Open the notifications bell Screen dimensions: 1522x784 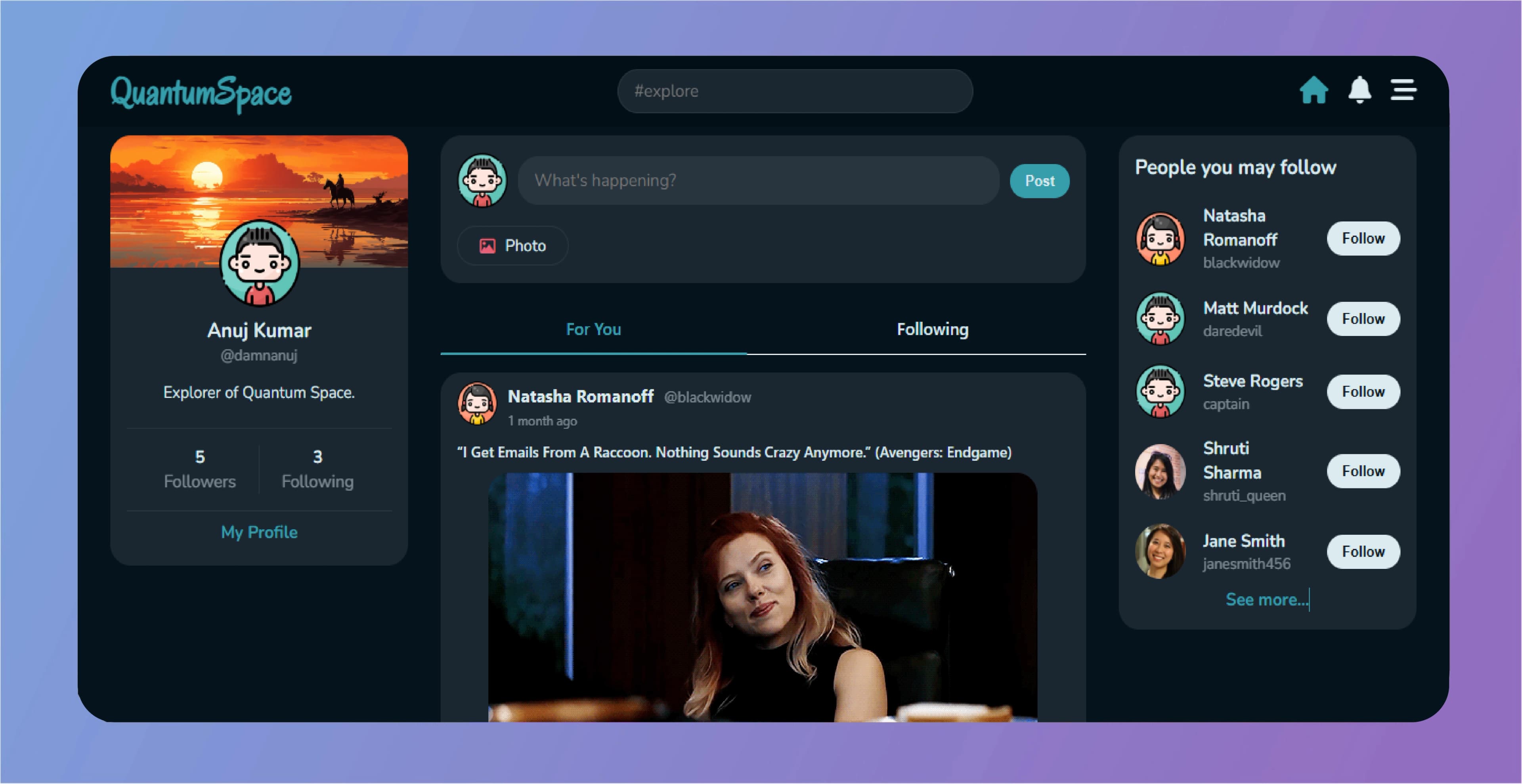1359,90
